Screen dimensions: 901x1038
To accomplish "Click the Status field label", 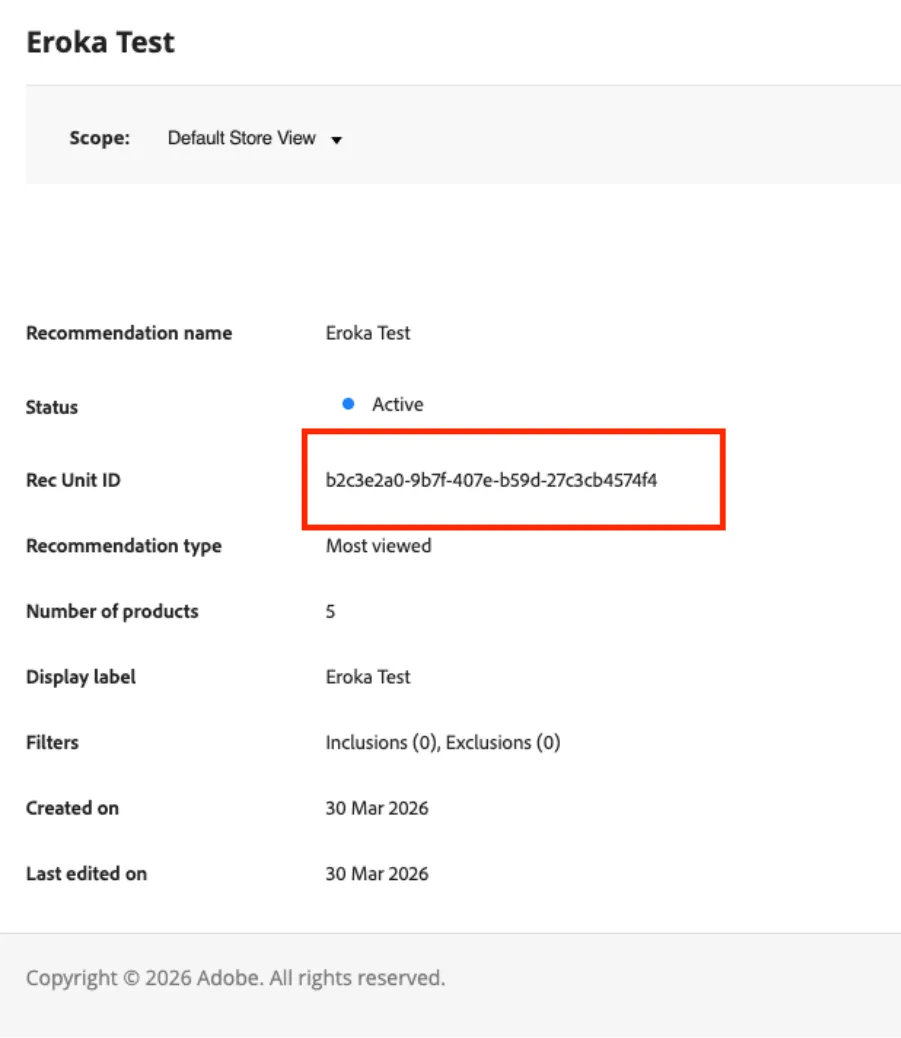I will (52, 407).
